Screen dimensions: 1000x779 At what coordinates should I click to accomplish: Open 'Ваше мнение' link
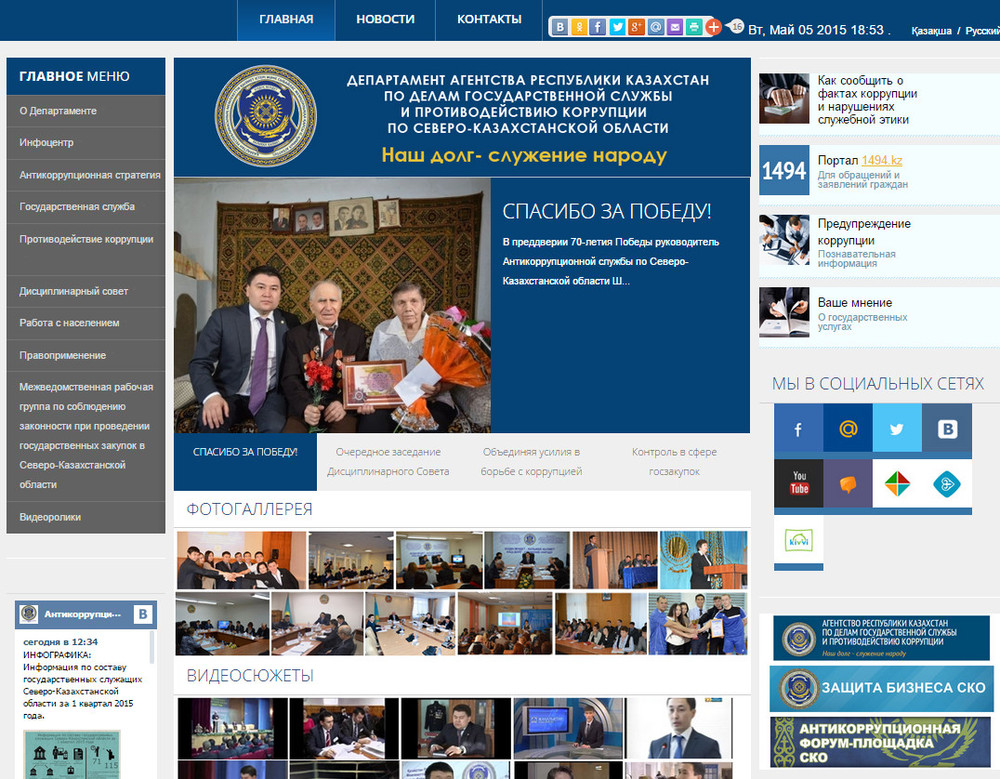pyautogui.click(x=855, y=302)
